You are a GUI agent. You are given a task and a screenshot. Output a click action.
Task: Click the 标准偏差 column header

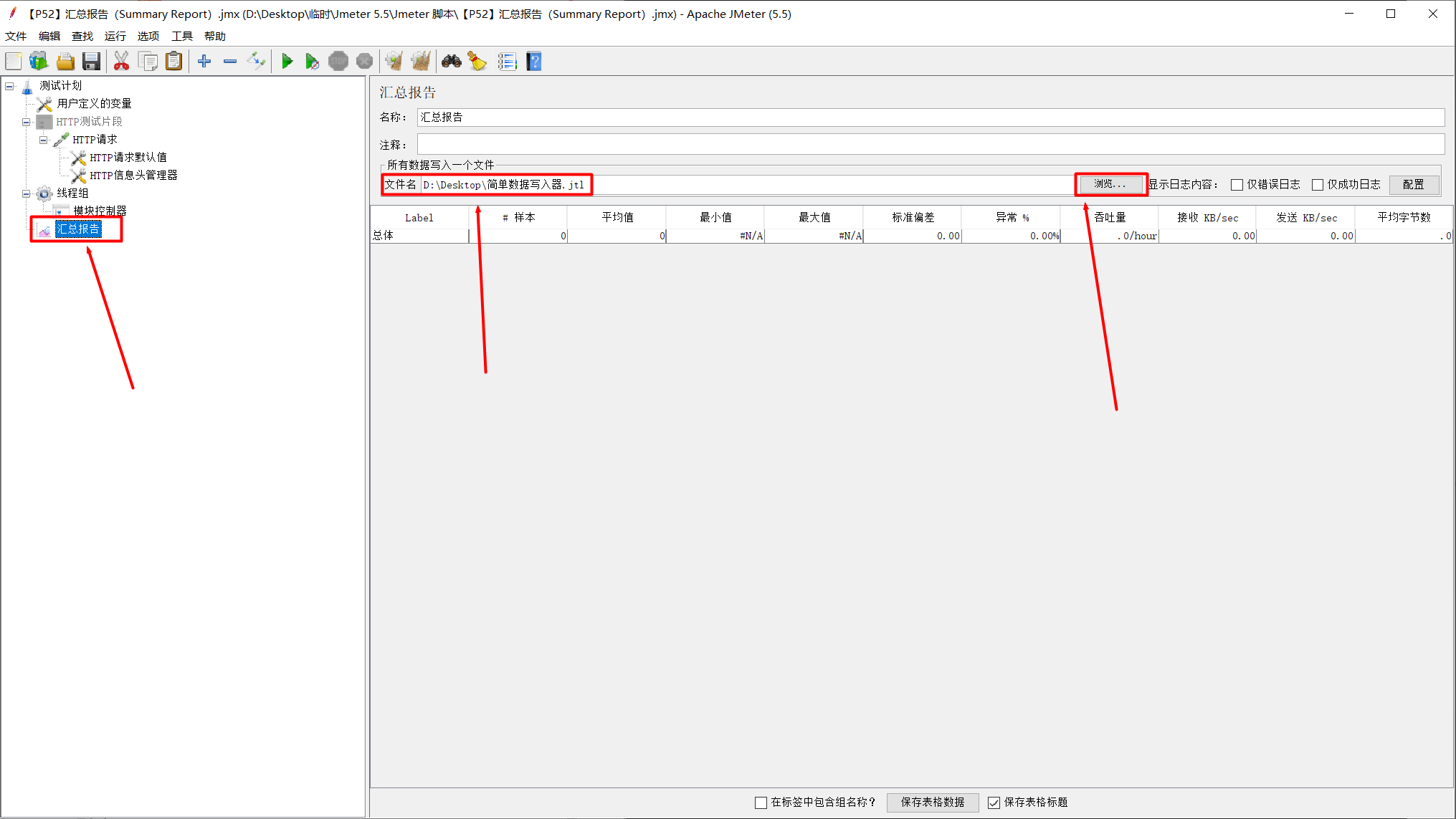pos(913,217)
